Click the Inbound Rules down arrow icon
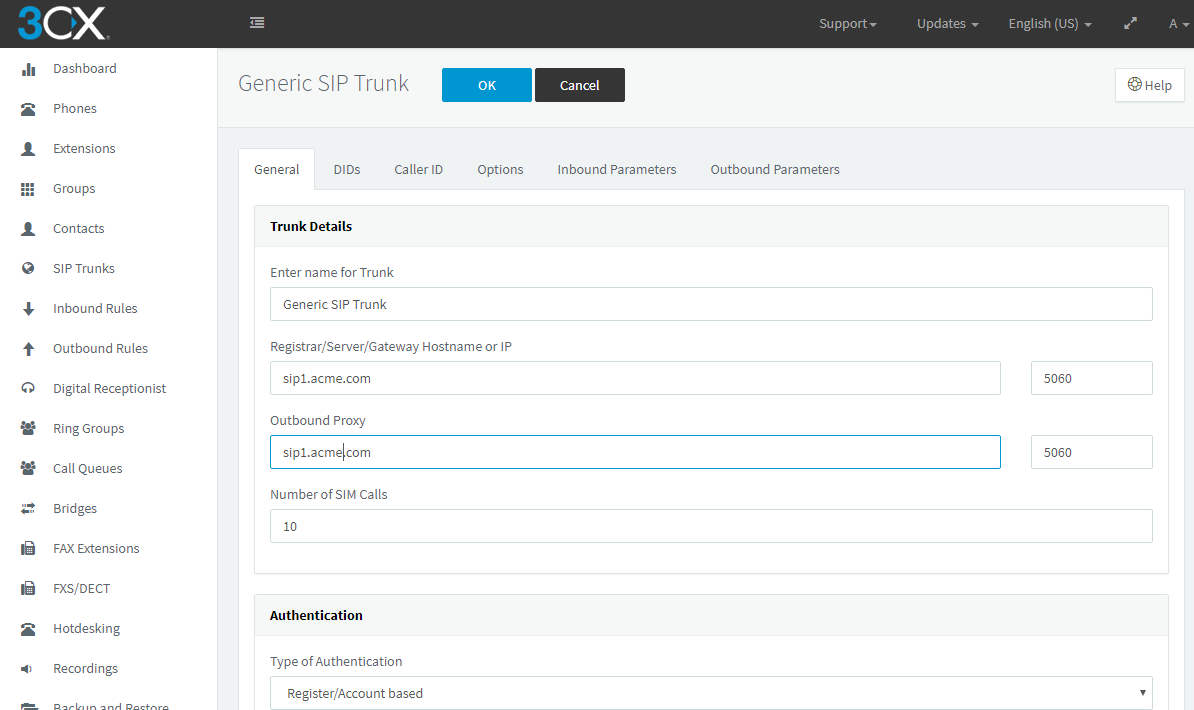This screenshot has height=710, width=1194. (x=28, y=309)
